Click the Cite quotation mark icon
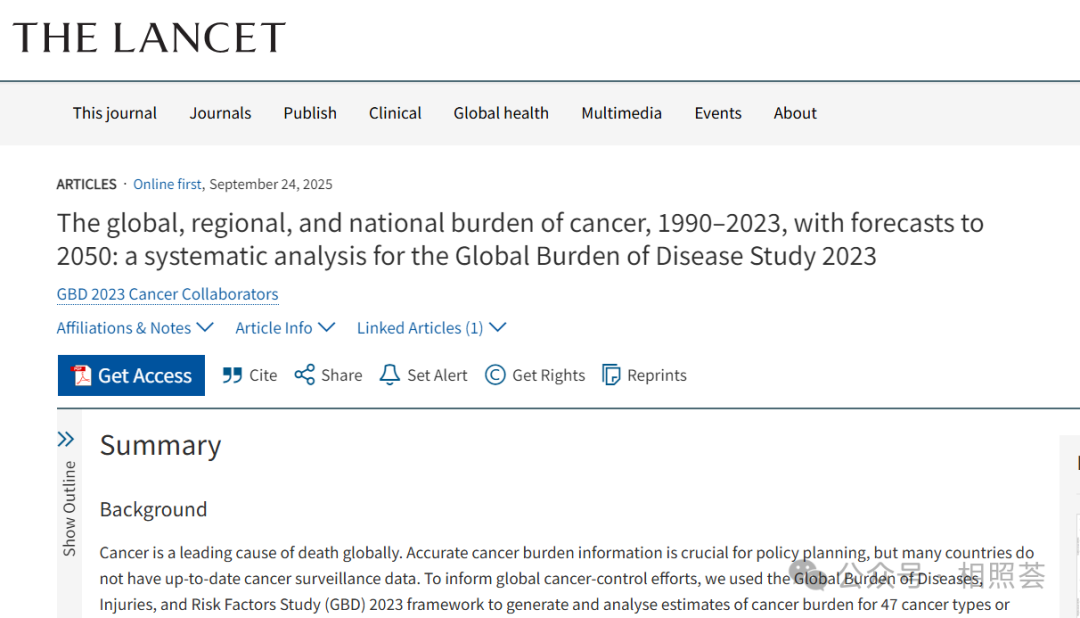The height and width of the screenshot is (618, 1080). [232, 375]
